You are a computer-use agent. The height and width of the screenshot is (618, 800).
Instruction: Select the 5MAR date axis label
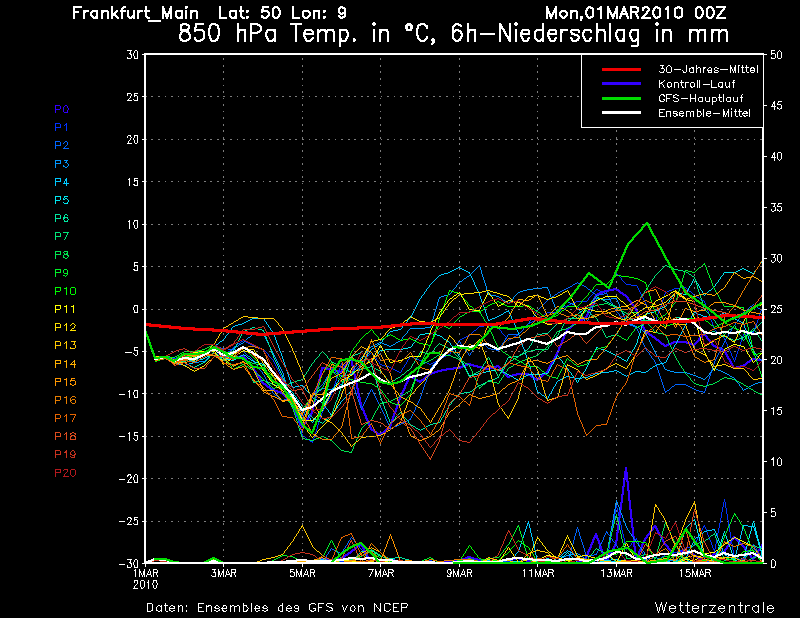[x=303, y=573]
